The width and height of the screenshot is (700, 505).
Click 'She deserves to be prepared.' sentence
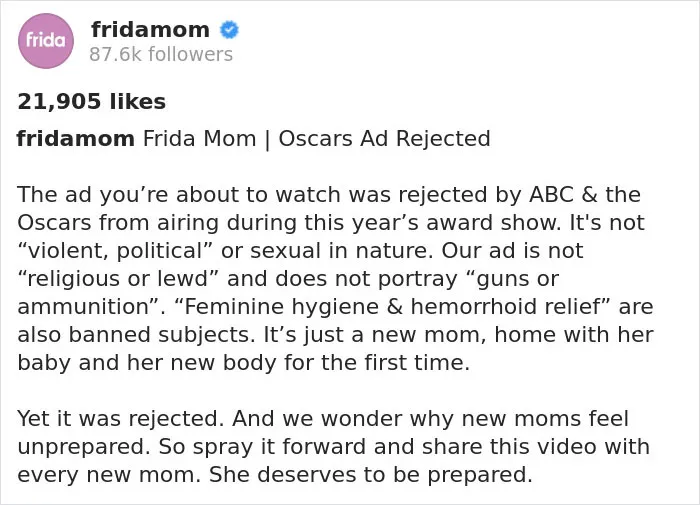click(371, 475)
